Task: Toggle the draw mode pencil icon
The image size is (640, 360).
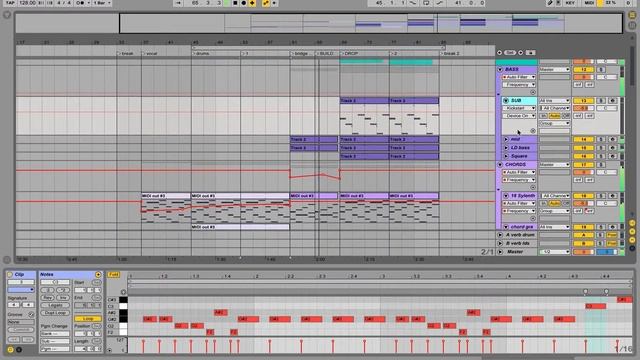Action: click(x=550, y=3)
